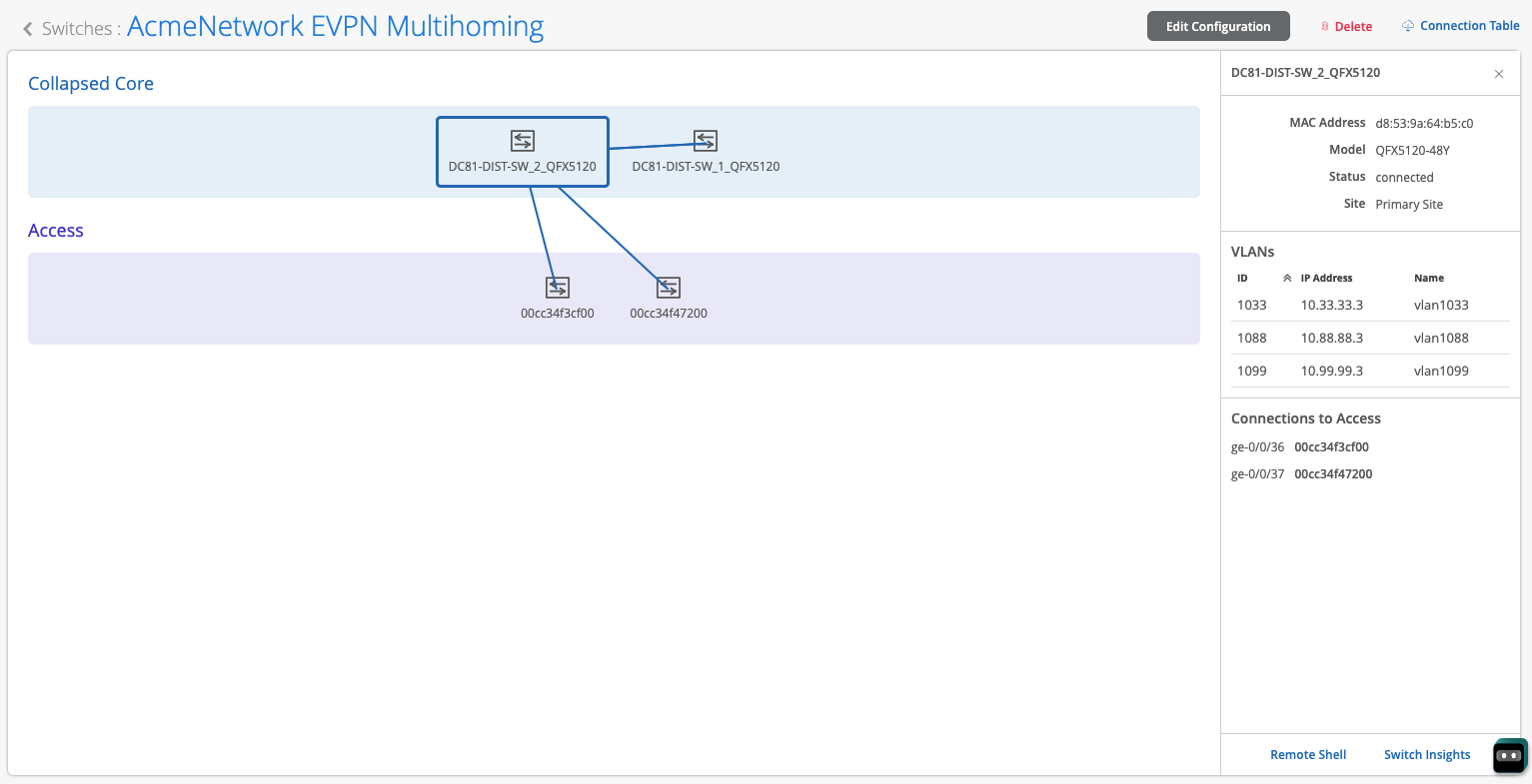Click the 00cc34f3cf00 access switch icon
1532x784 pixels.
tap(558, 288)
